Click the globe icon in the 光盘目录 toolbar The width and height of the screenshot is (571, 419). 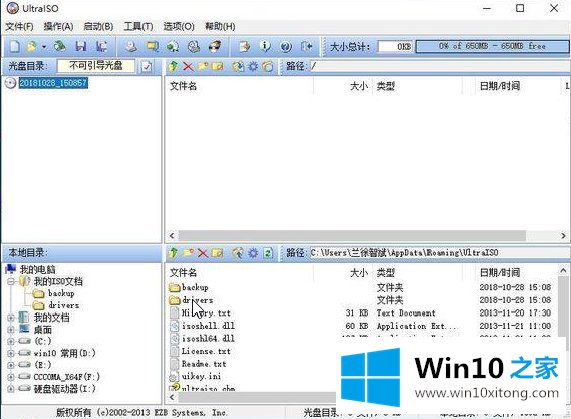238,66
